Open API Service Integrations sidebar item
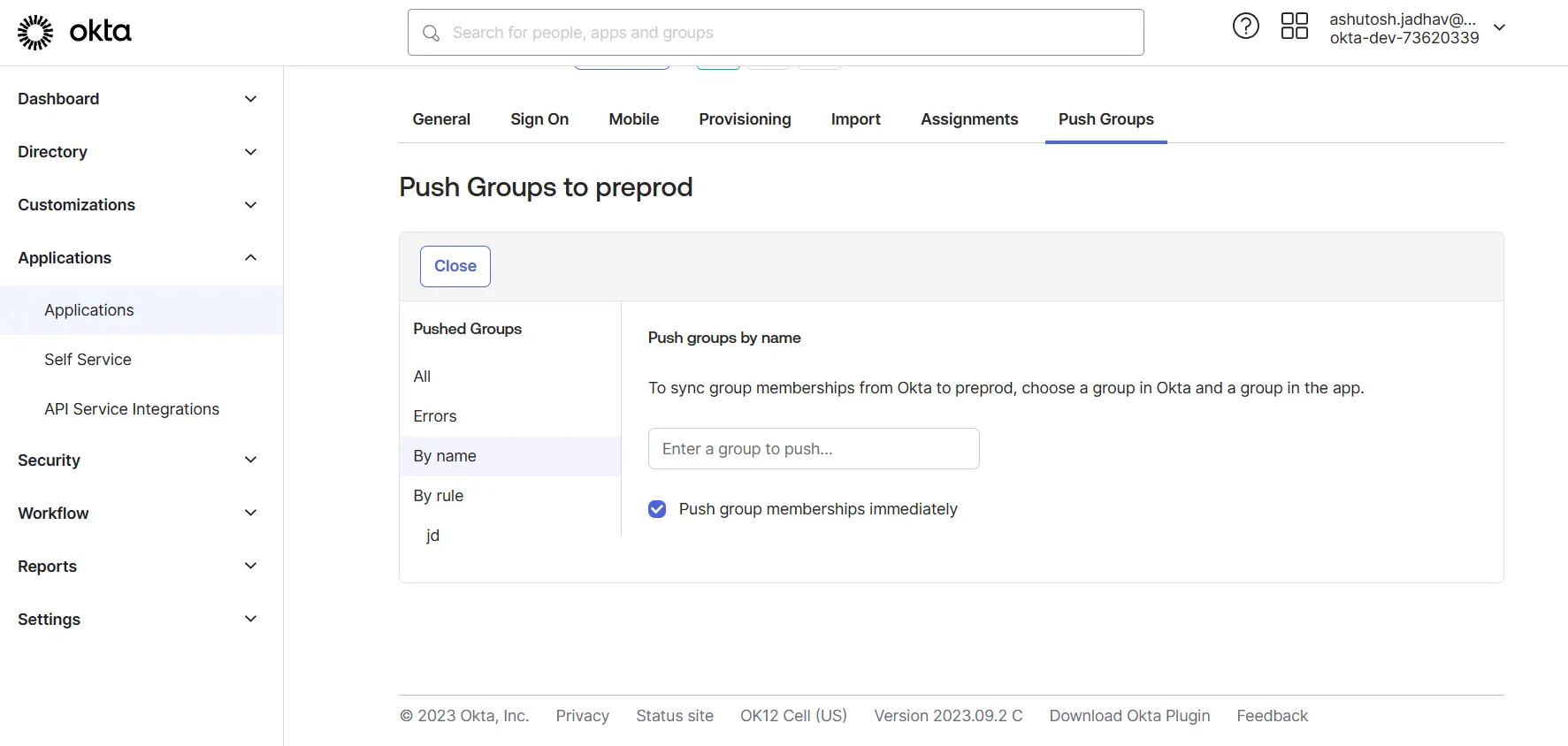 tap(132, 409)
